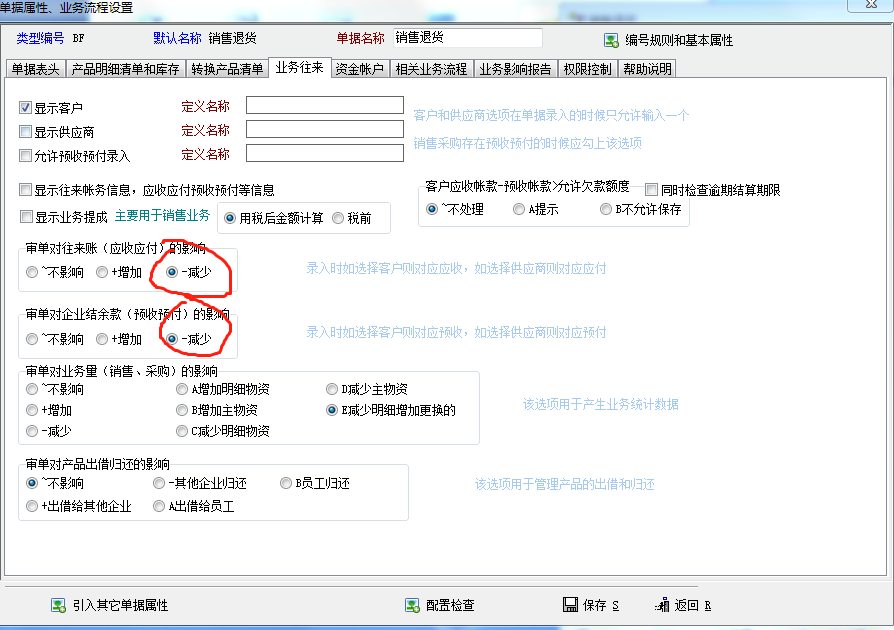
Task: Open the 权限控制 tab
Action: [587, 68]
